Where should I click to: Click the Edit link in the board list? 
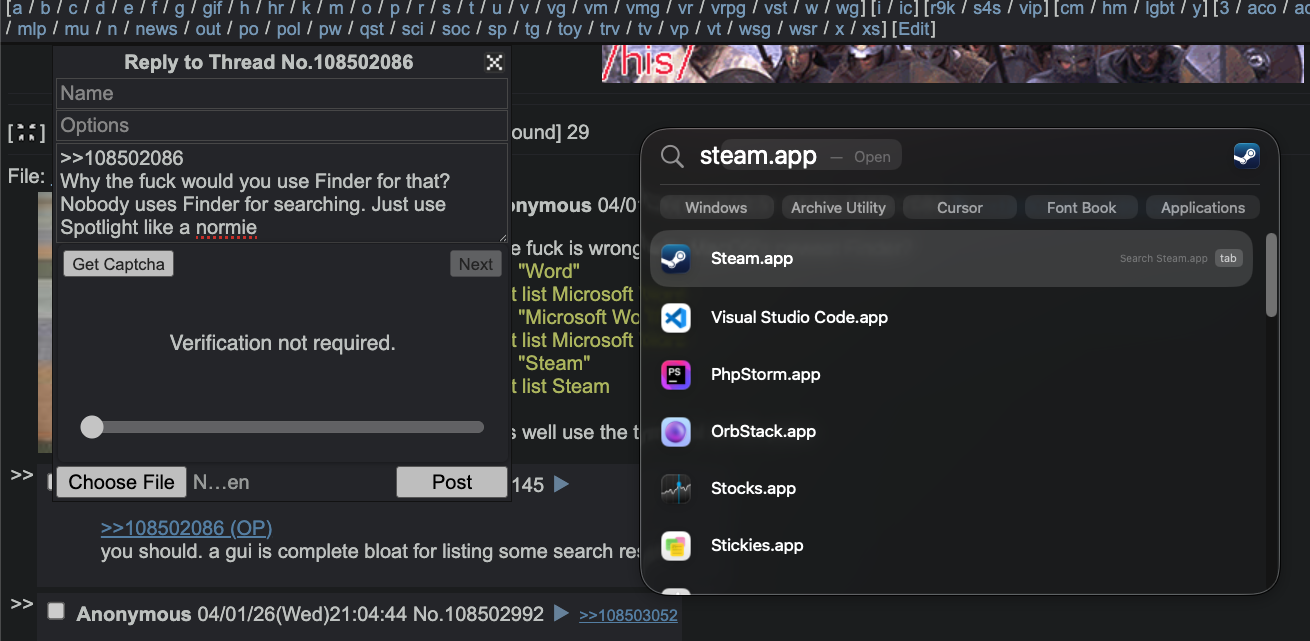pyautogui.click(x=914, y=29)
